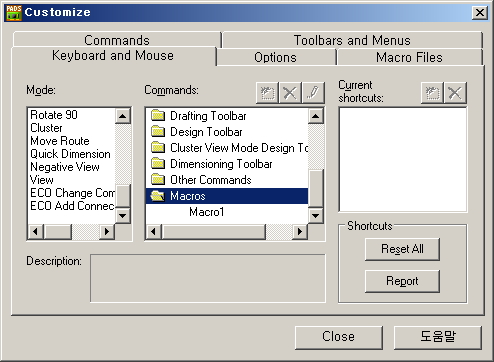Click Mode list scroll up arrow

(123, 116)
